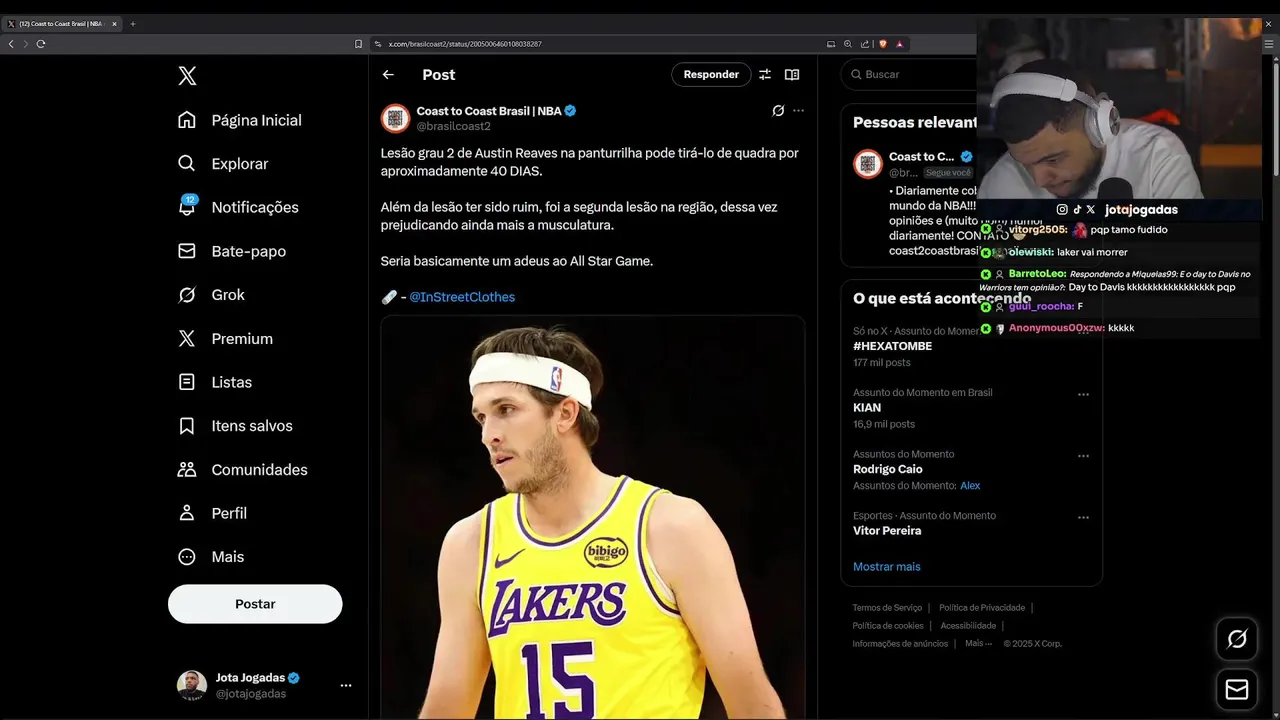Click the bell notifications icon
Viewport: 1280px width, 720px height.
(187, 207)
